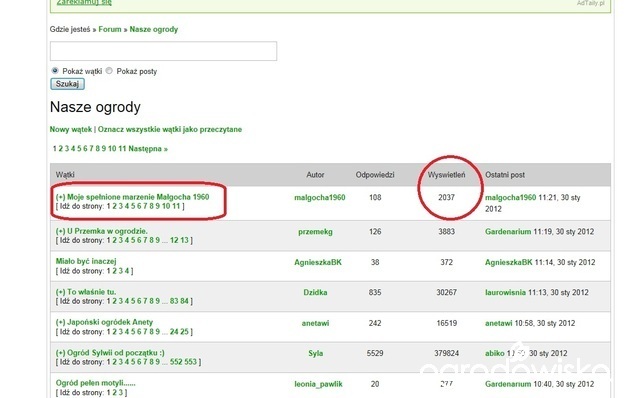Select the 'Pokaż posty' radio button

(109, 71)
